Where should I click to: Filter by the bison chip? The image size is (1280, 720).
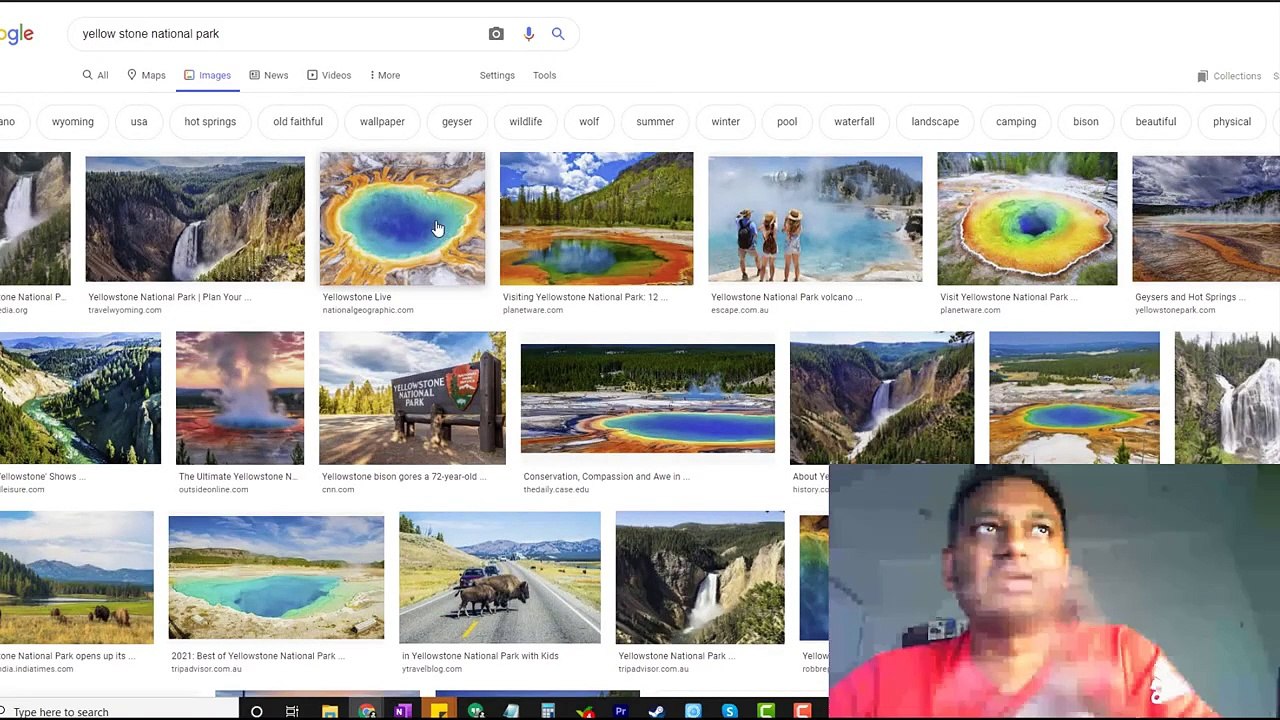(1086, 122)
